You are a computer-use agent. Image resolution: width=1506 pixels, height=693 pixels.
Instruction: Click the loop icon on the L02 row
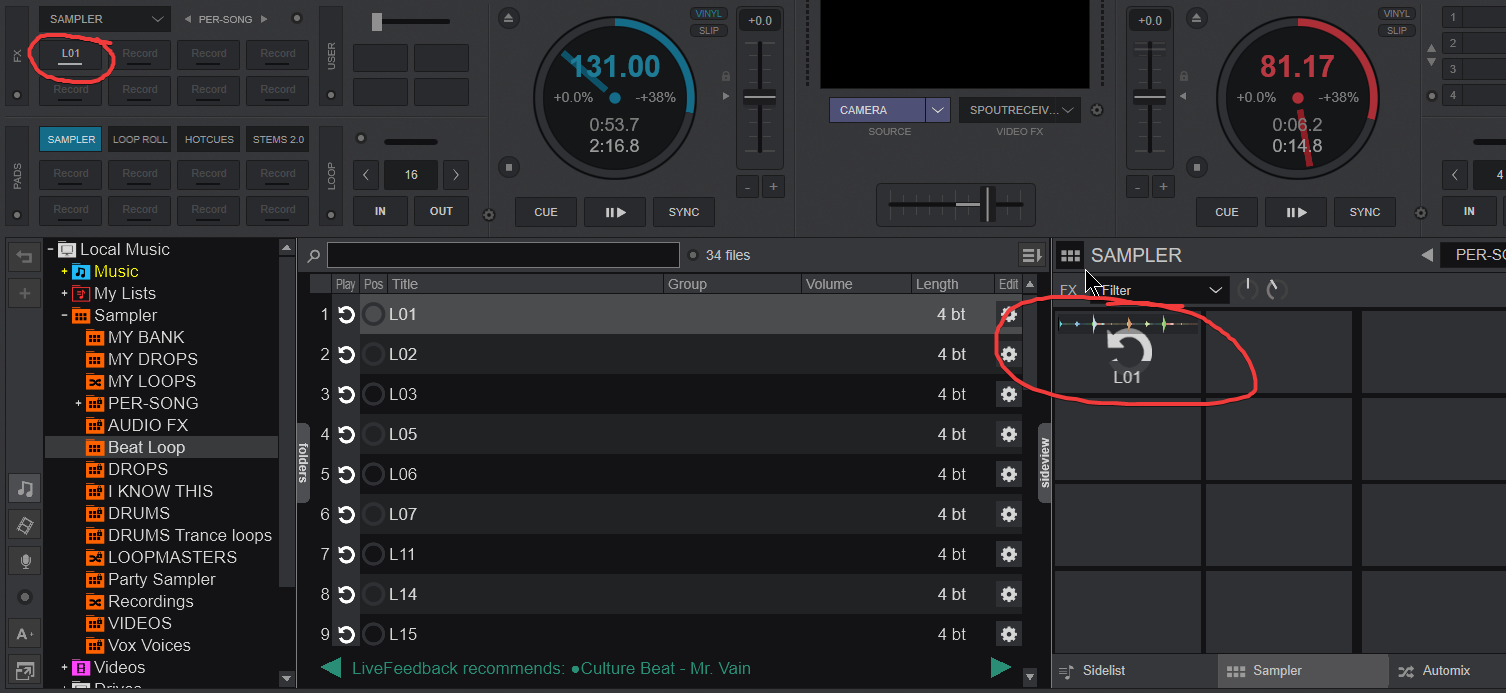[x=345, y=354]
